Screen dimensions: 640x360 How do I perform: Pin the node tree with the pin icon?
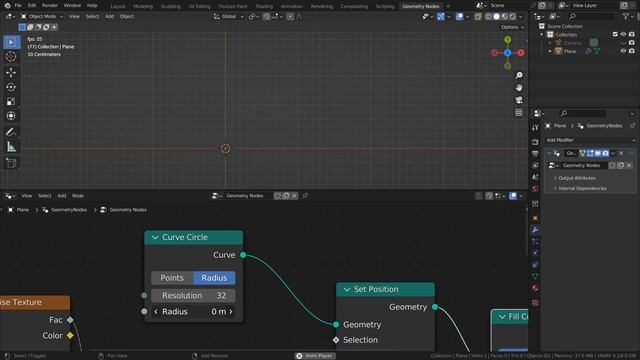pyautogui.click(x=305, y=196)
